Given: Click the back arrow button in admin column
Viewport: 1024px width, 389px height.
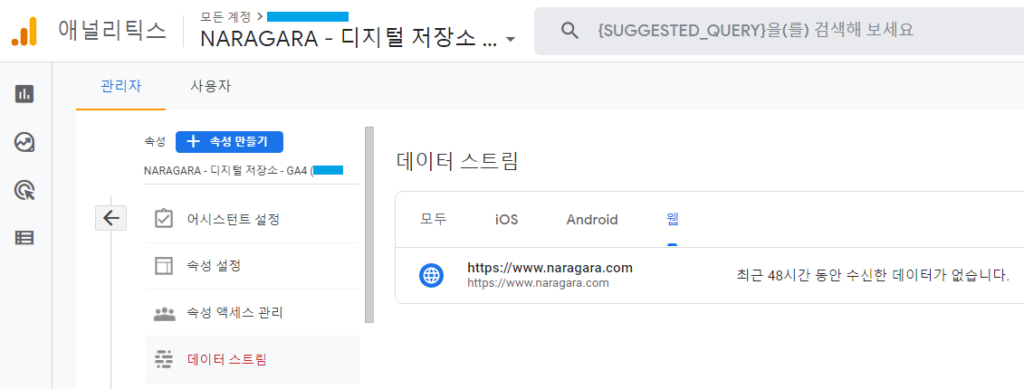Looking at the screenshot, I should click(x=111, y=218).
